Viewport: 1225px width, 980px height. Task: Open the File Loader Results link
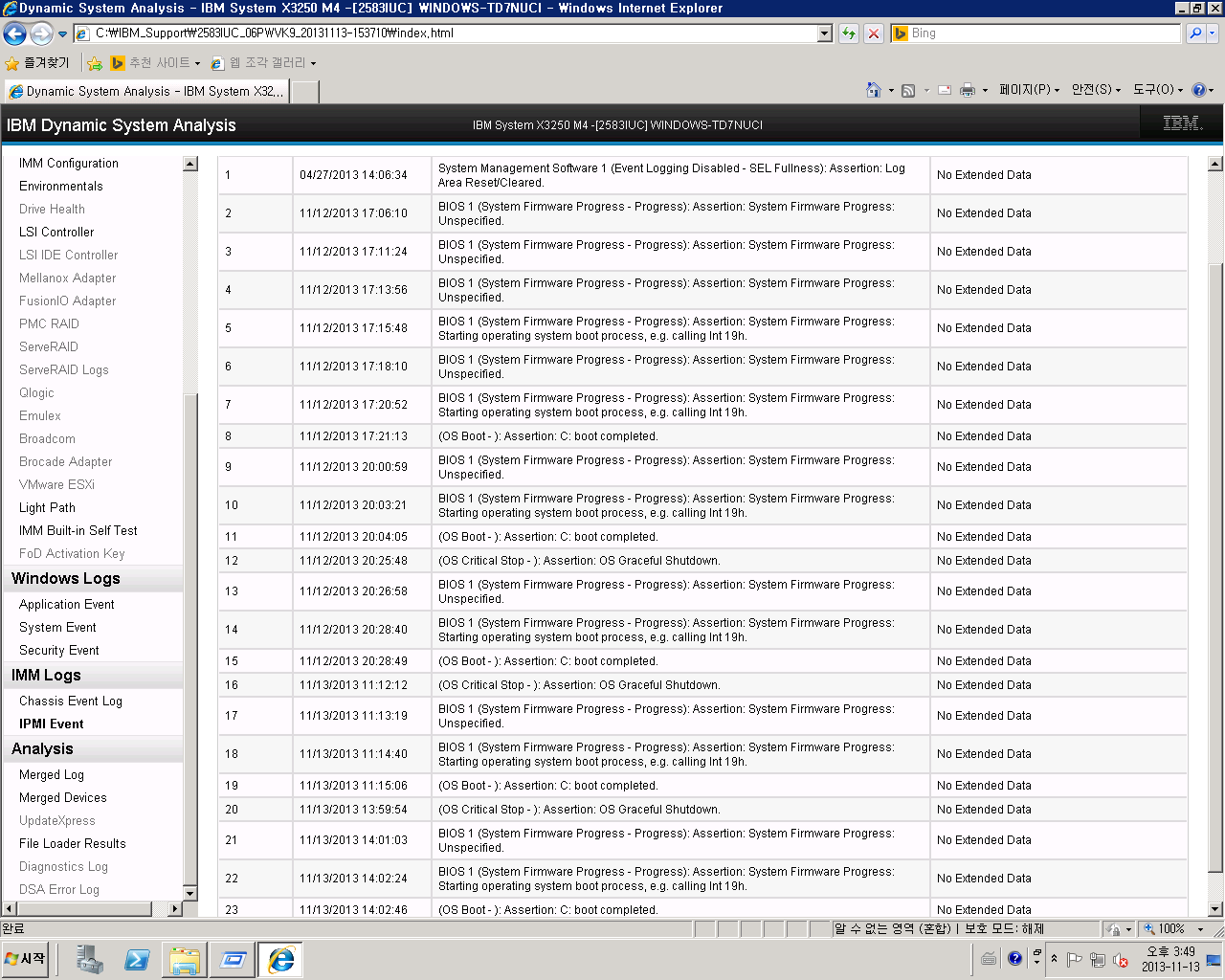[73, 844]
